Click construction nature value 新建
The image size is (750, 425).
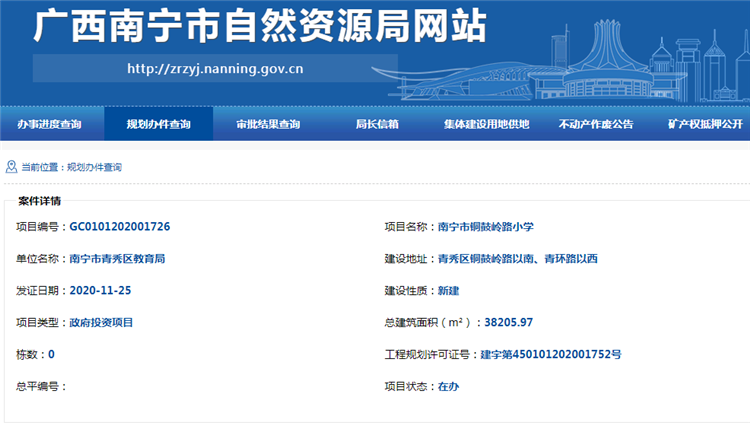point(448,291)
